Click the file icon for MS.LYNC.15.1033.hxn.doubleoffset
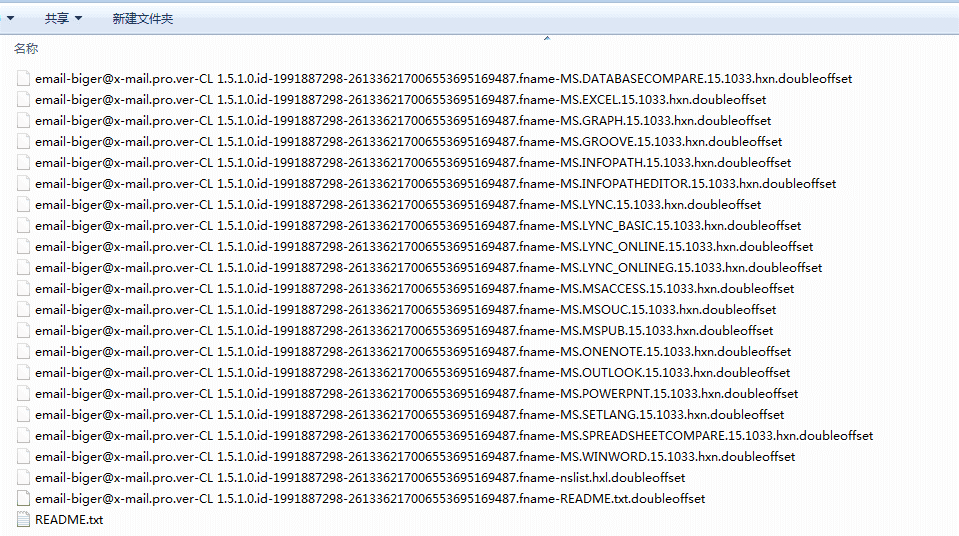Viewport: 959px width, 536px height. point(23,204)
